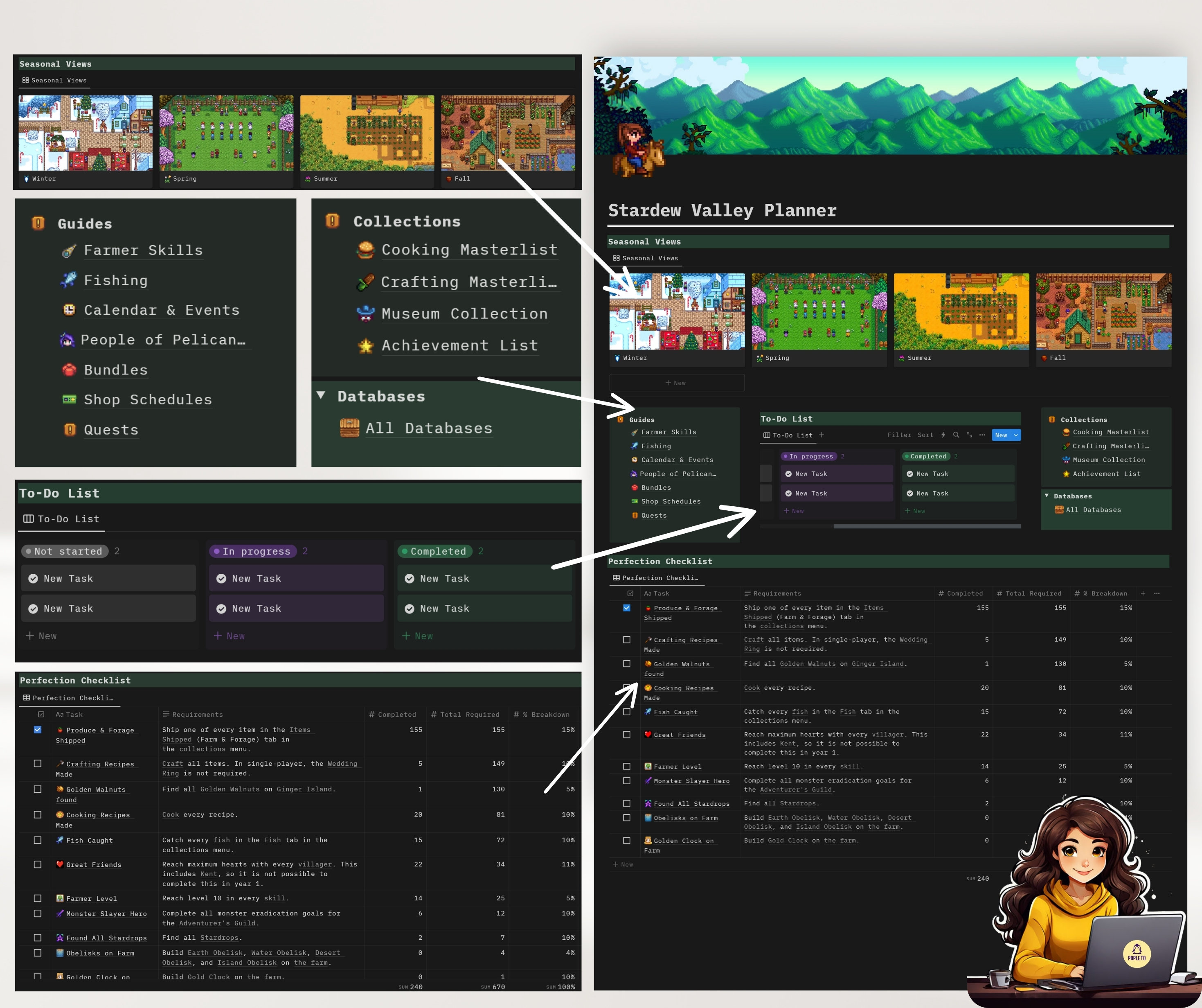
Task: Click the journal icon beside enlarged Collections heading
Action: (x=333, y=221)
